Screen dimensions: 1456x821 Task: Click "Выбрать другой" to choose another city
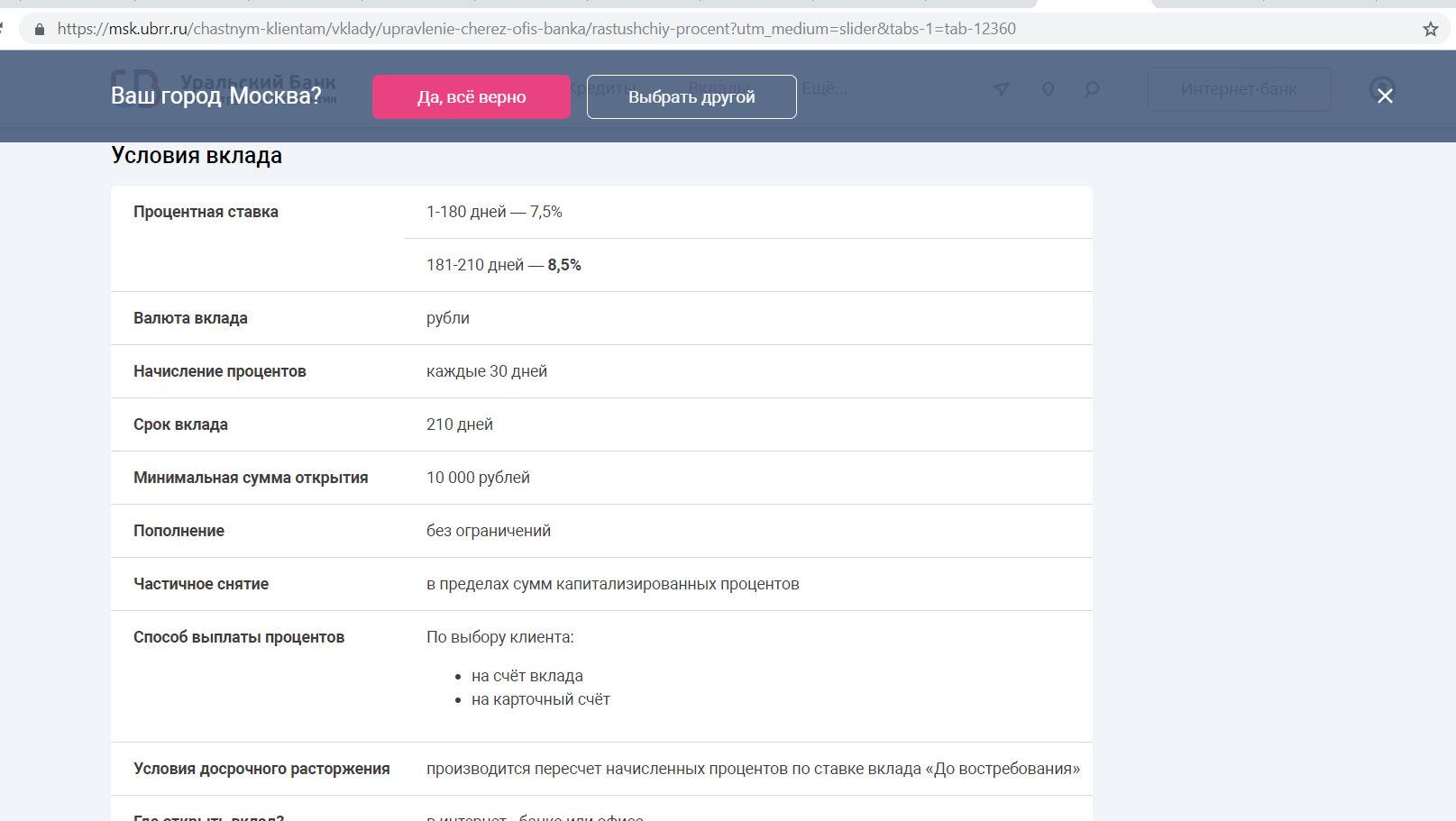pyautogui.click(x=691, y=97)
